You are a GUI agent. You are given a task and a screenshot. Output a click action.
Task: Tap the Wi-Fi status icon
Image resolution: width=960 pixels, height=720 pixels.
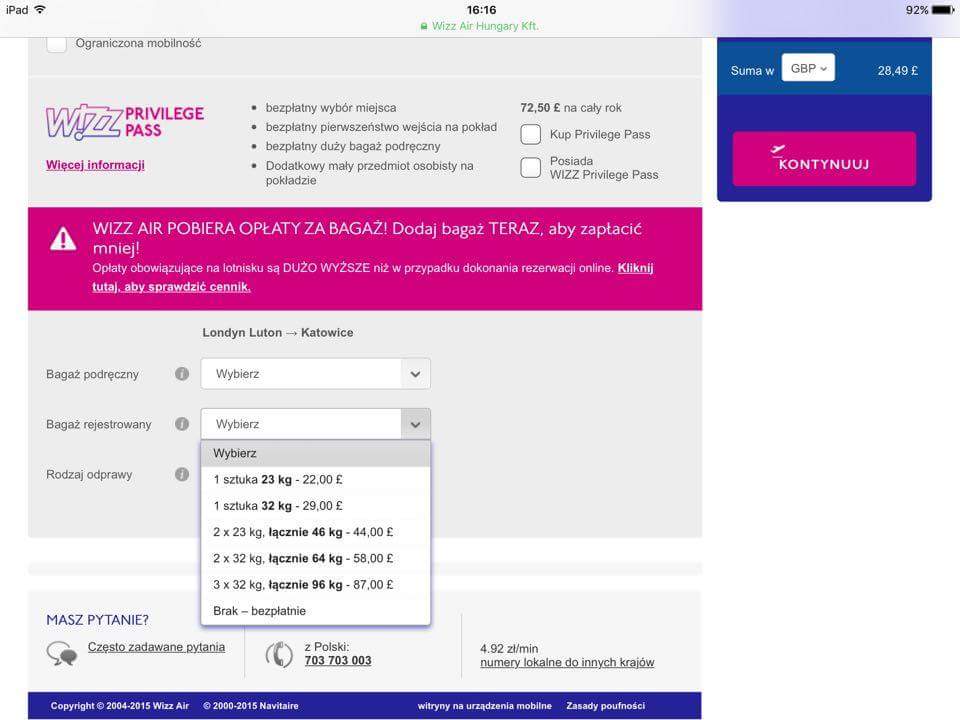click(40, 10)
